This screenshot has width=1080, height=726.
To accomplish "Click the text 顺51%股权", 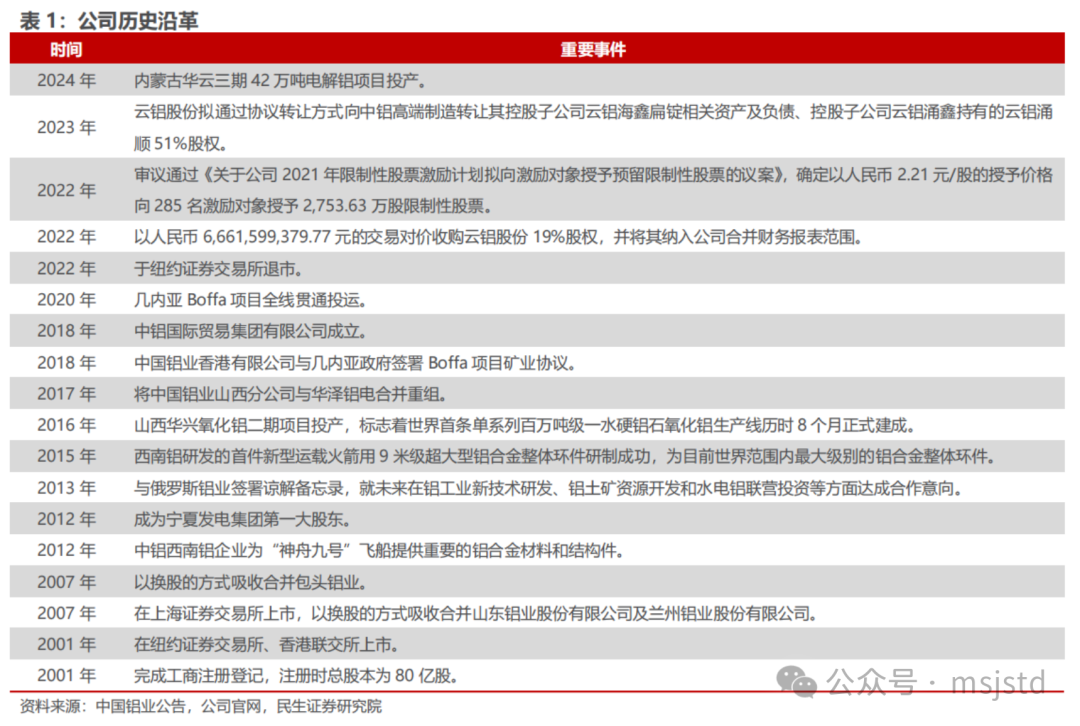I will point(180,143).
